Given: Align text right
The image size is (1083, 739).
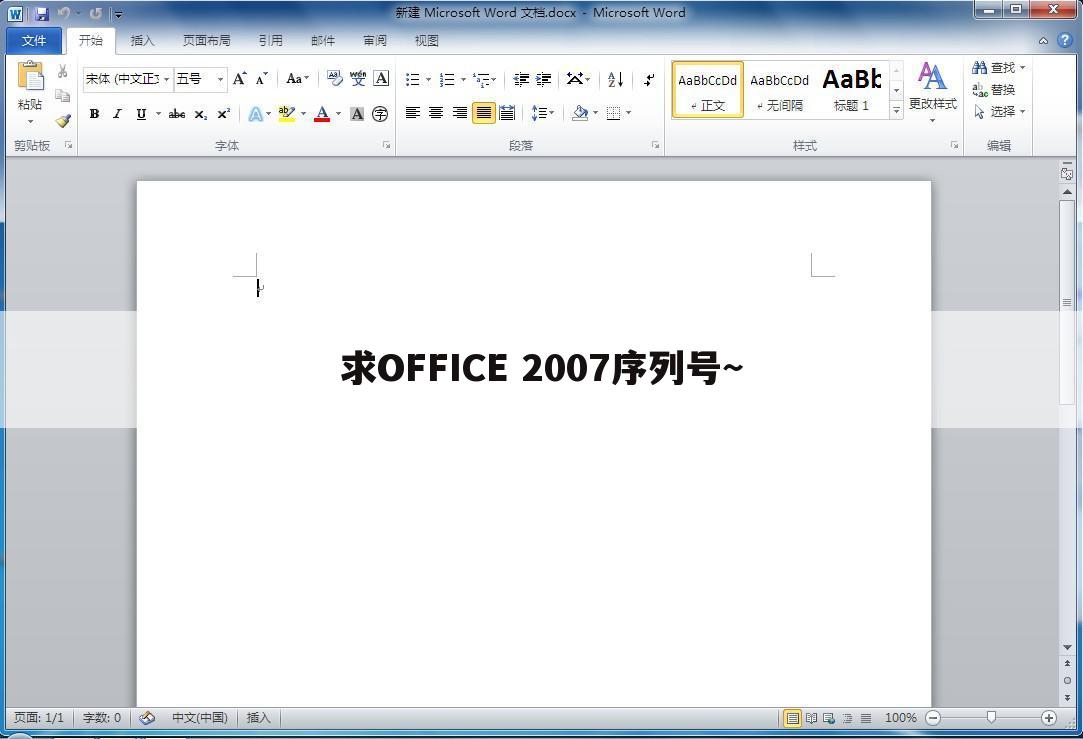Looking at the screenshot, I should [459, 113].
